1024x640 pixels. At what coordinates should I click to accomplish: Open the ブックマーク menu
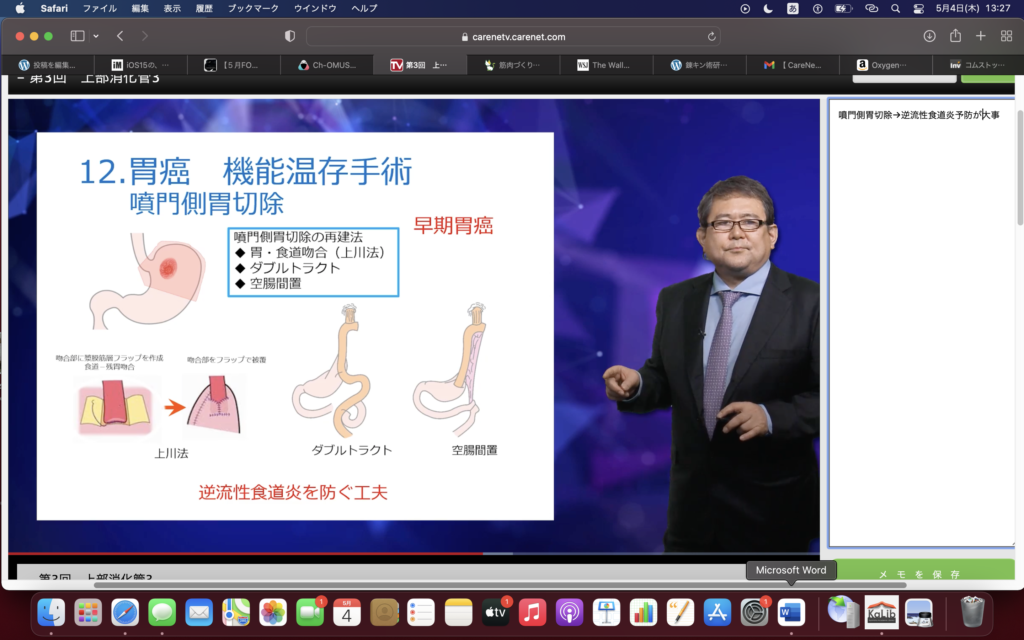252,8
